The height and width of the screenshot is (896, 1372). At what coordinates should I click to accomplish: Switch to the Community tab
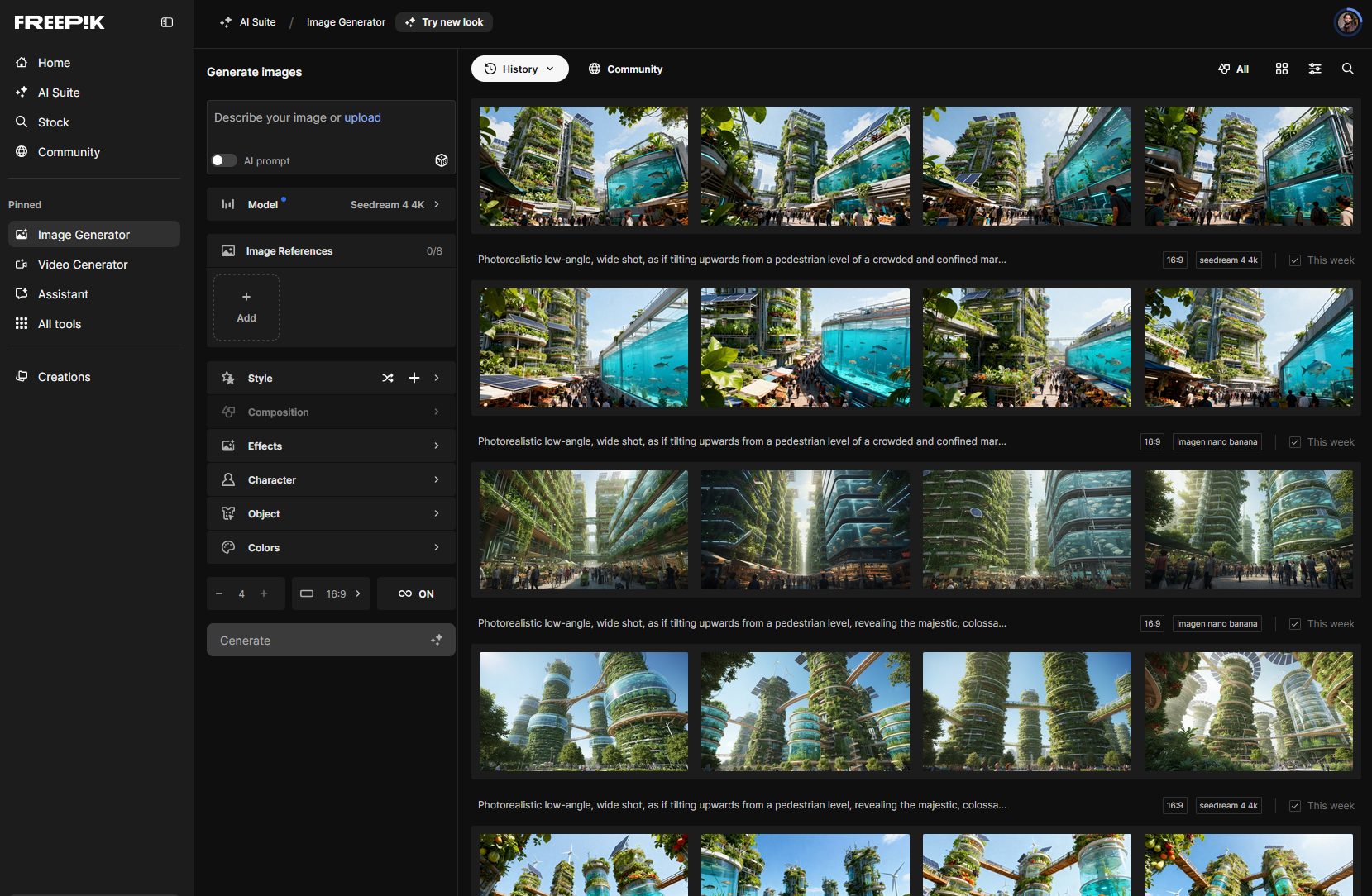625,69
